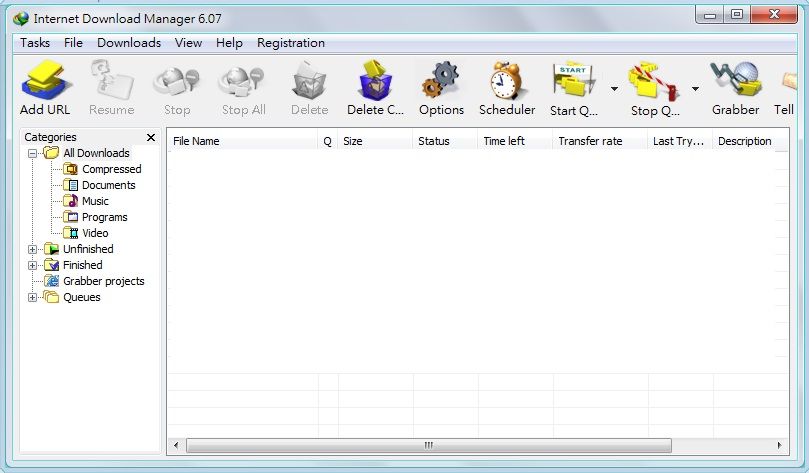
Task: Select the Compressed category label
Action: tap(111, 169)
